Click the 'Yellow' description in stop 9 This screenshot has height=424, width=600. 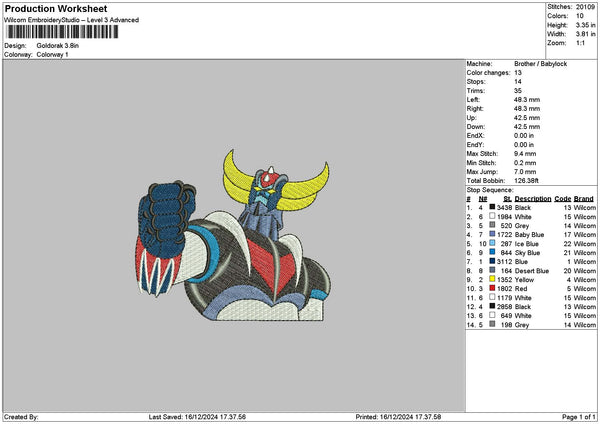[524, 280]
